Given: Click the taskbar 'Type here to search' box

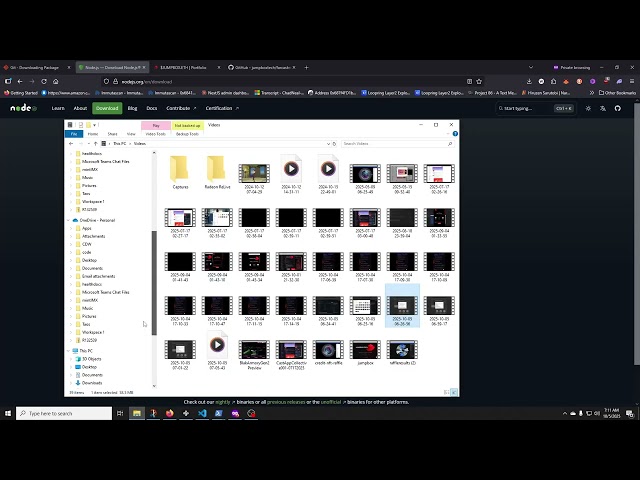Looking at the screenshot, I should pos(64,413).
